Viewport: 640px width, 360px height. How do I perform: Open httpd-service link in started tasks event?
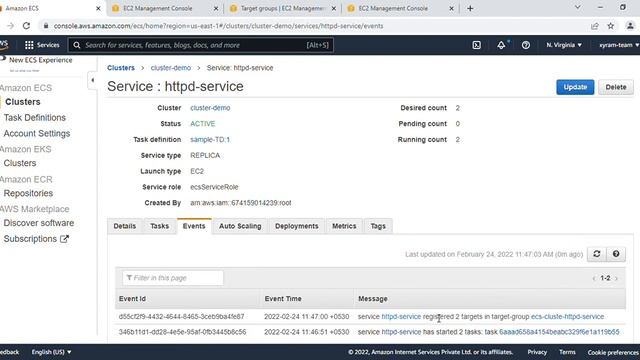(401, 332)
